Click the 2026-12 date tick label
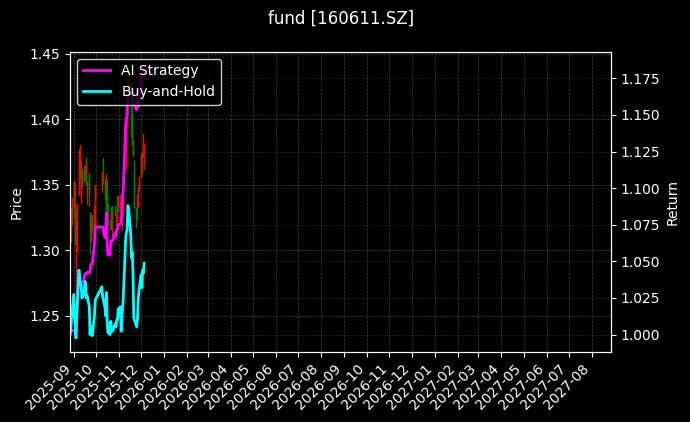Viewport: 690px width, 422px height. [x=387, y=387]
